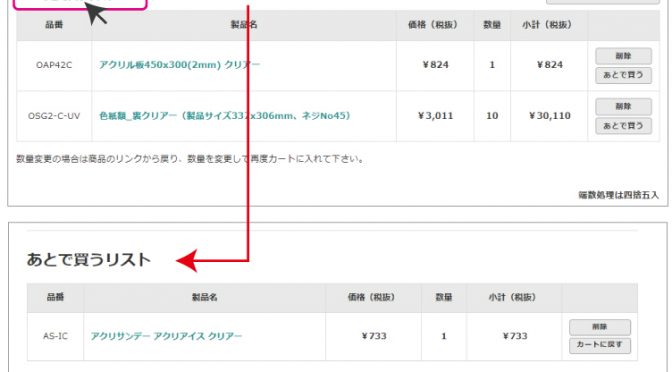Screen dimensions: 672x372
Task: Open product link アクリル板450x300(2mm) クリアー
Action: tap(179, 65)
